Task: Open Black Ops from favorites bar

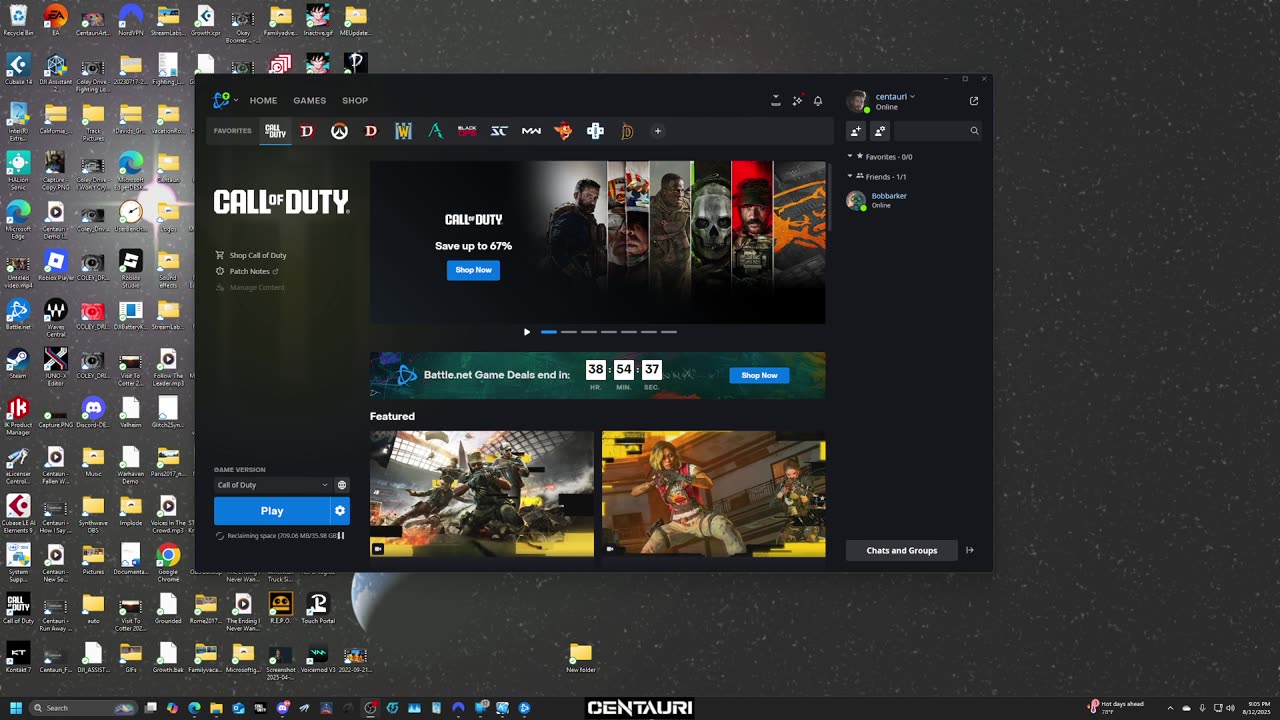Action: pos(467,131)
